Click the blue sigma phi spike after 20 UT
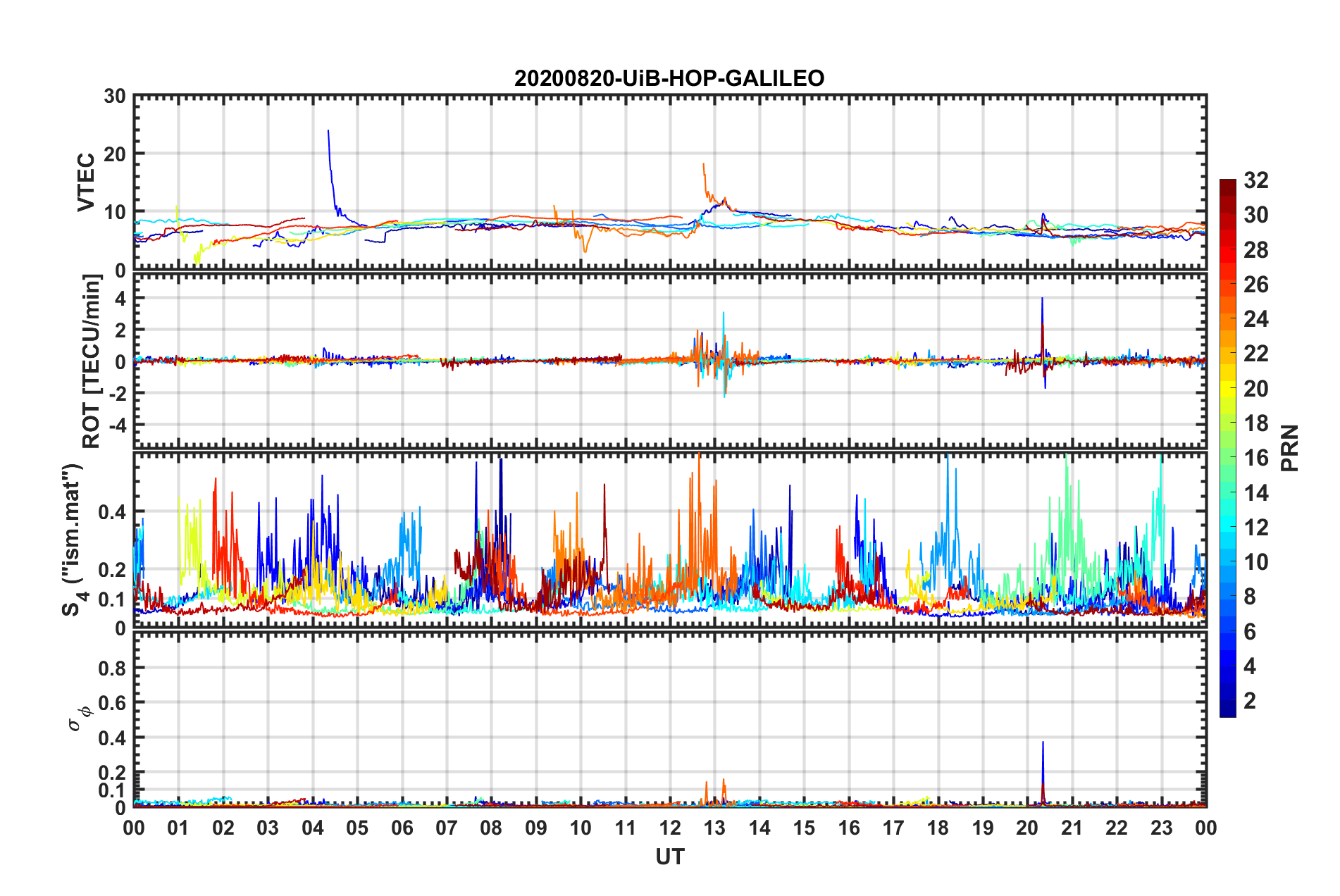1340x896 pixels. pyautogui.click(x=1043, y=744)
